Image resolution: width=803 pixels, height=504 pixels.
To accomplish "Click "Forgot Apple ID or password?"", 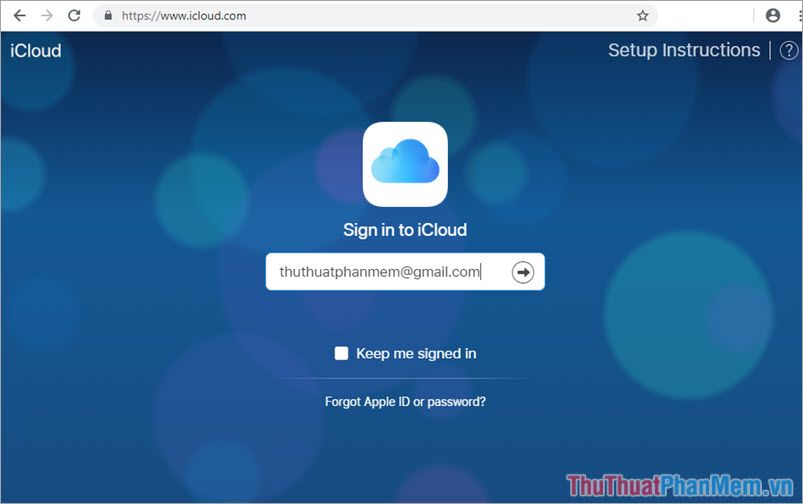I will [x=405, y=401].
